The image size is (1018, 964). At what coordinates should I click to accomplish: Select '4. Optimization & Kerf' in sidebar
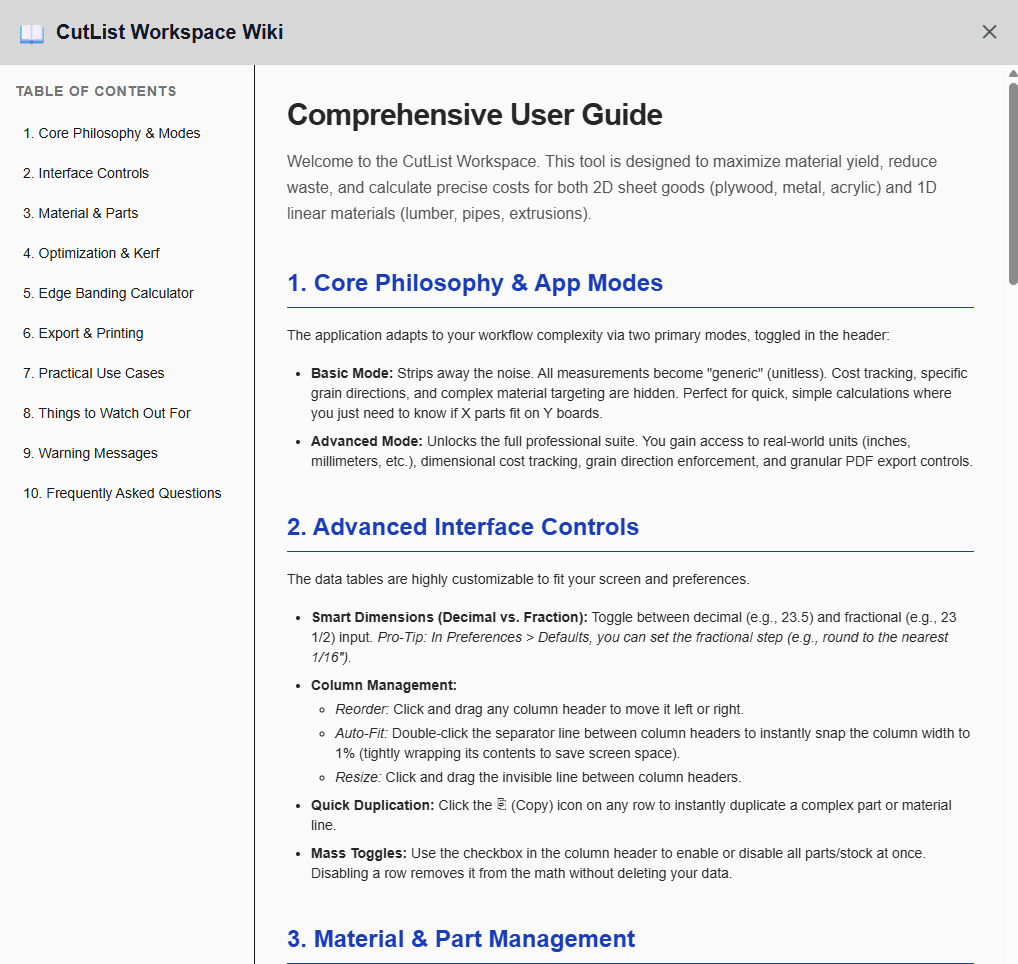click(91, 253)
